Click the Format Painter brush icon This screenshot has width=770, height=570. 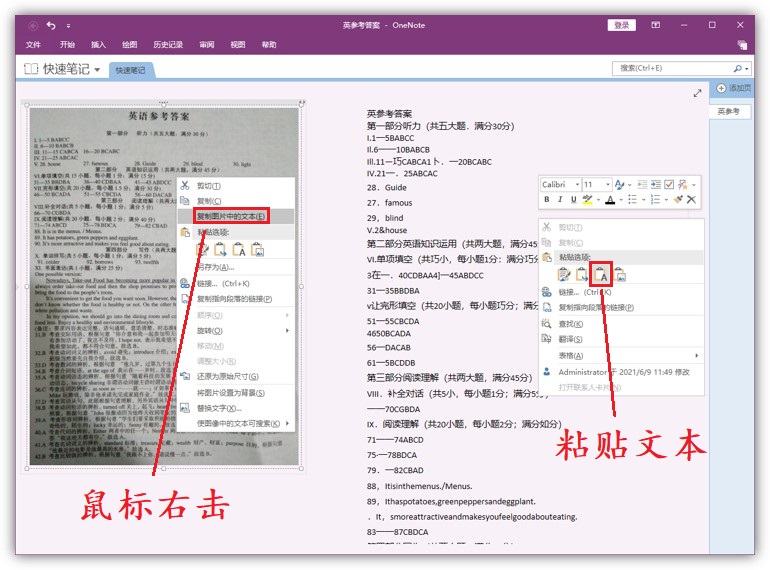(x=678, y=199)
